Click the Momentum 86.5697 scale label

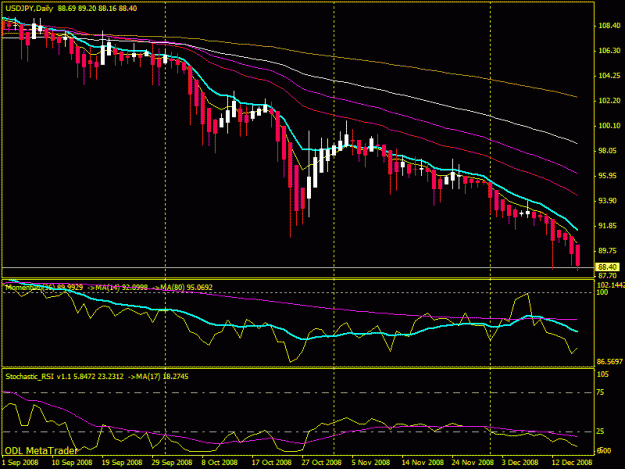tap(609, 362)
